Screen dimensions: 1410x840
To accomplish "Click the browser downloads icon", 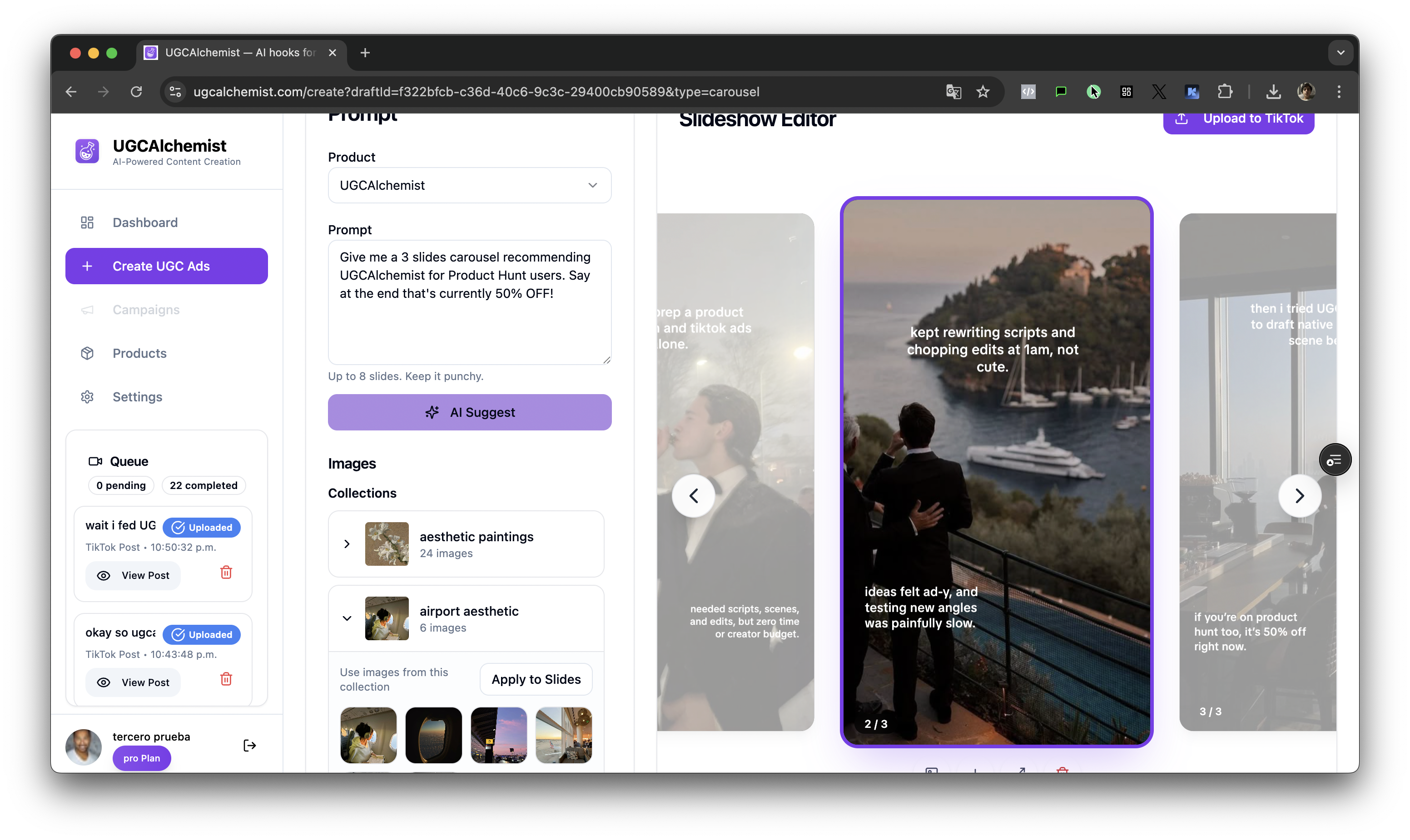I will [x=1273, y=92].
